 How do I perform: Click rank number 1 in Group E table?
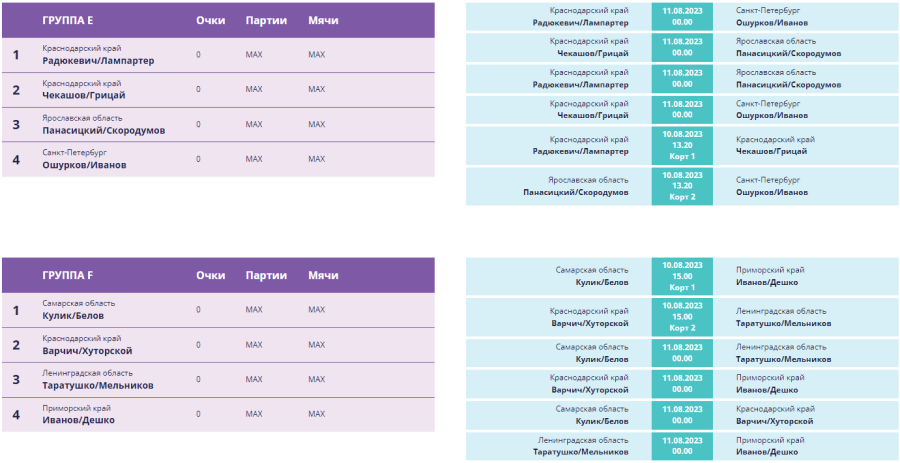click(x=16, y=55)
